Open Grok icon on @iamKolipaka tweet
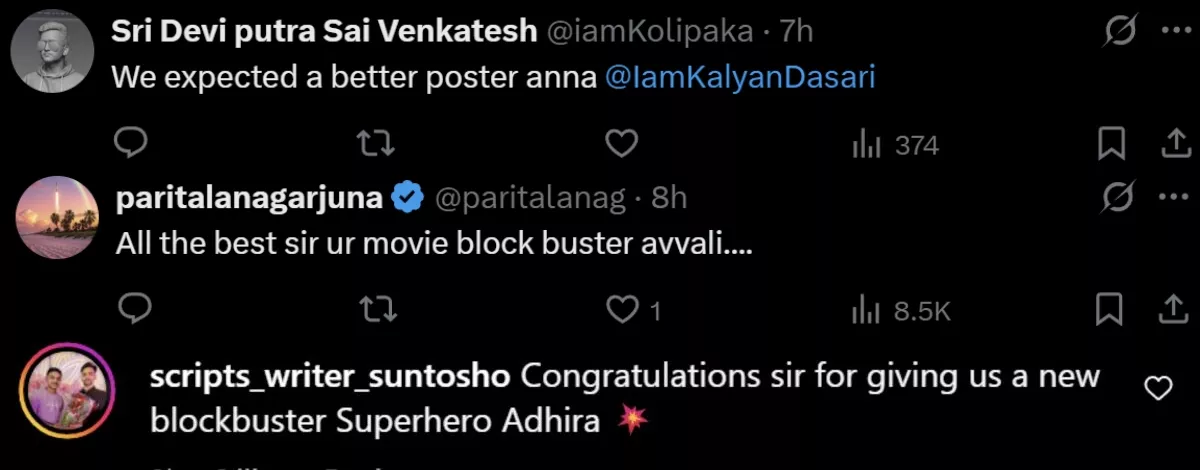This screenshot has height=470, width=1200. (x=1119, y=33)
